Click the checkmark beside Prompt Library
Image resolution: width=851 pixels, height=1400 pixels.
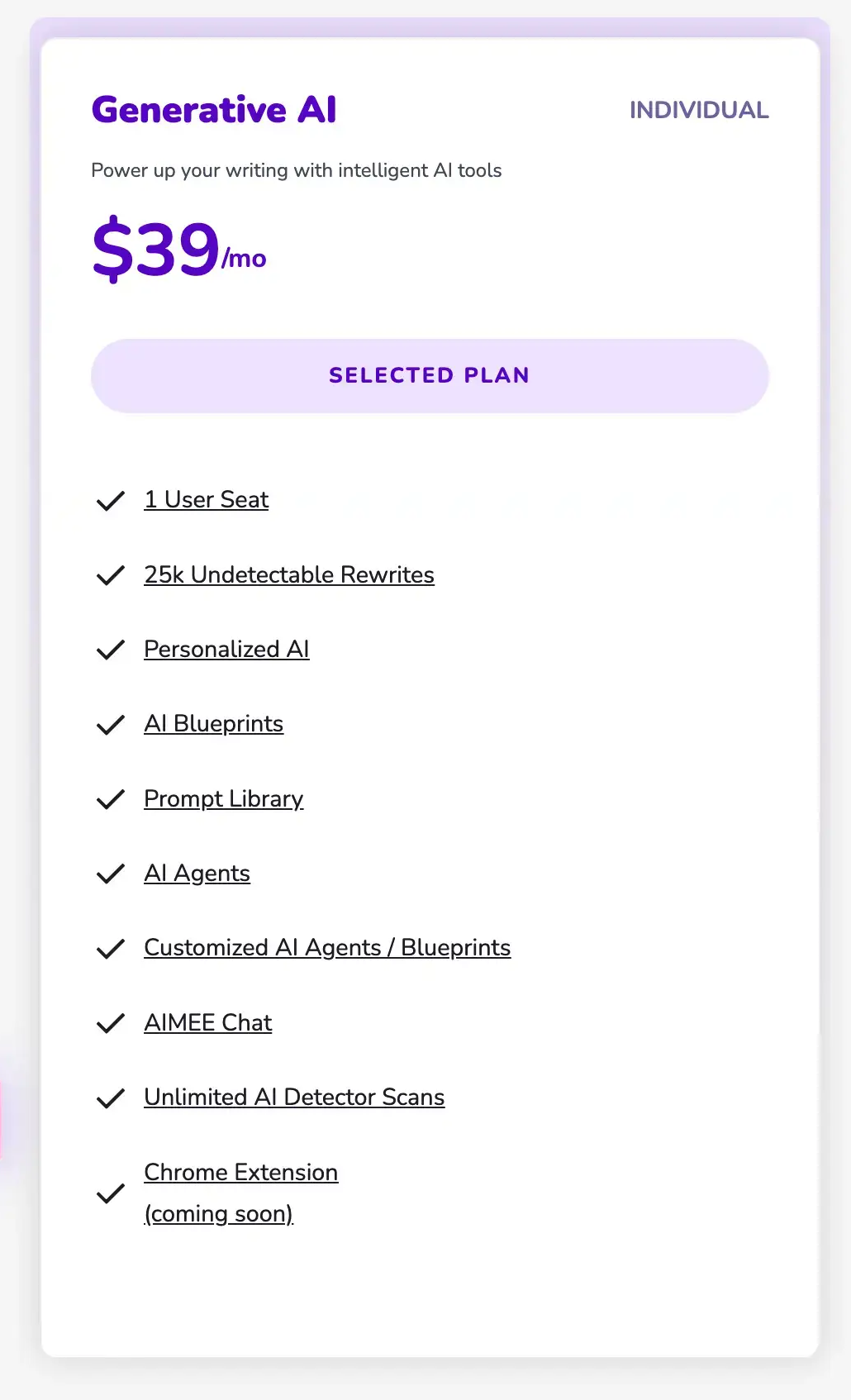pyautogui.click(x=111, y=799)
